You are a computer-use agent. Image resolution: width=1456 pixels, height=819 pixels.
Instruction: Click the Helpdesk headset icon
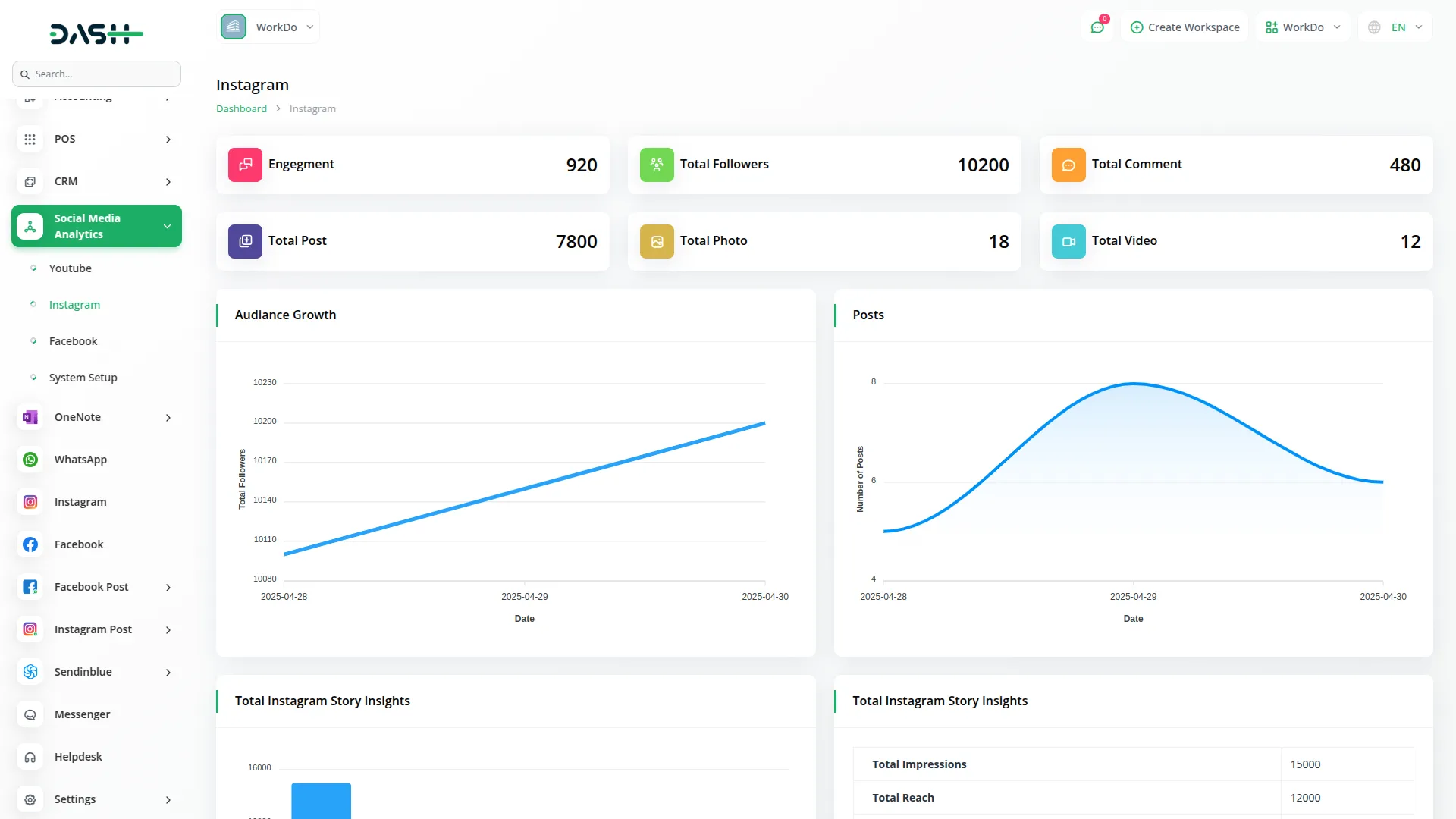click(30, 756)
